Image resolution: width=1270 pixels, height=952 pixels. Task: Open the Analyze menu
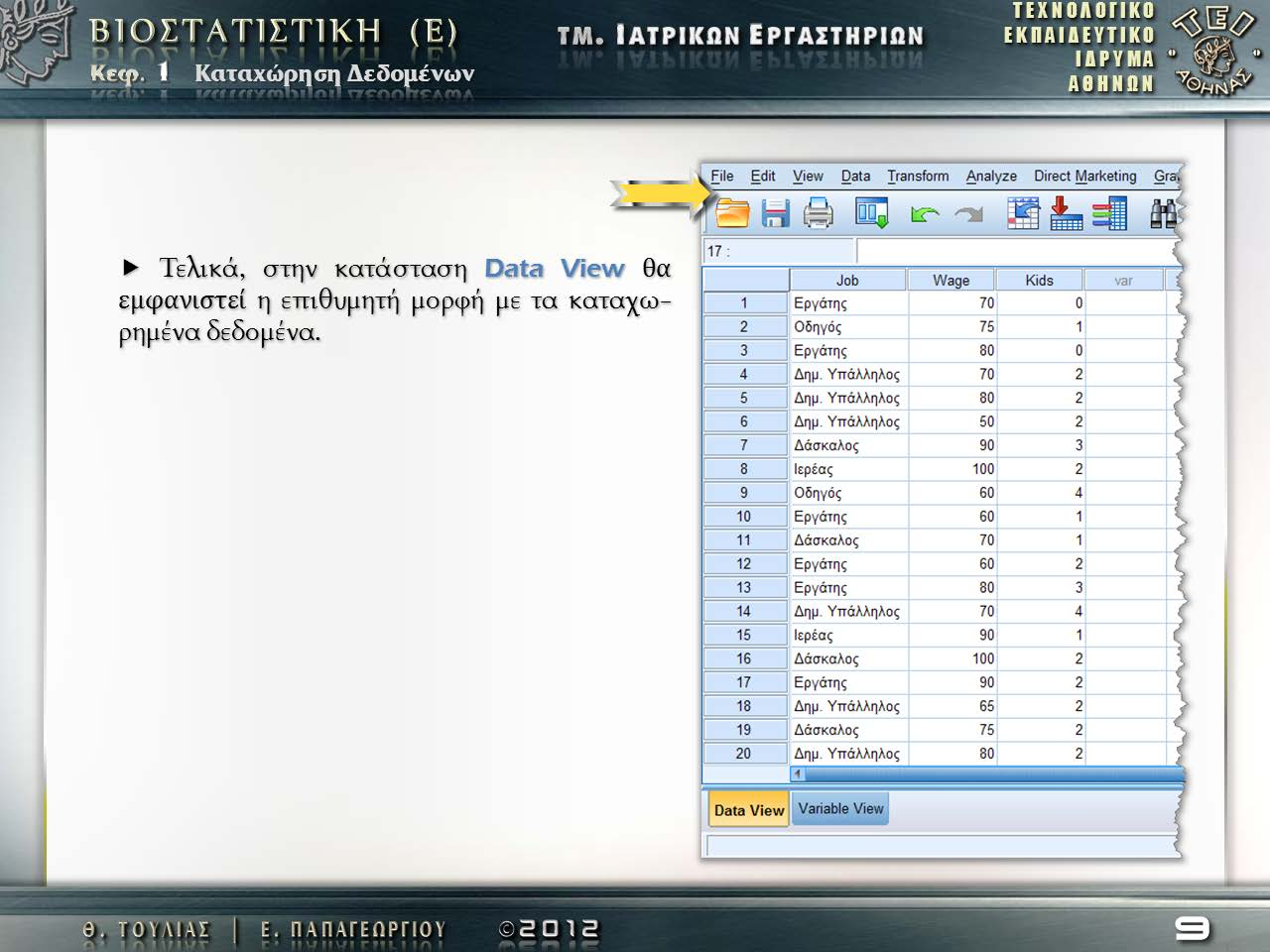(x=991, y=177)
